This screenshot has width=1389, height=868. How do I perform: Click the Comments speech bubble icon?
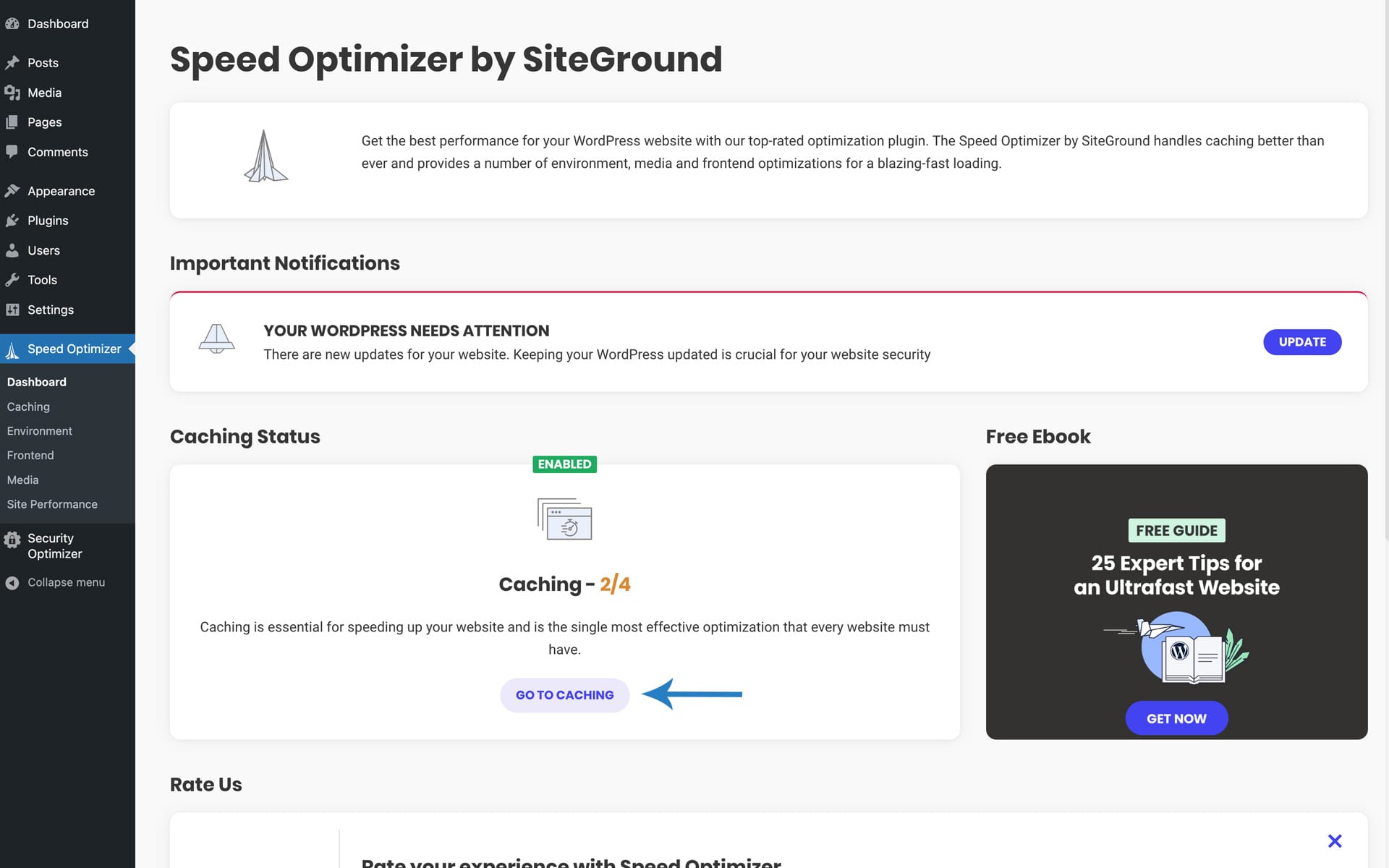12,152
